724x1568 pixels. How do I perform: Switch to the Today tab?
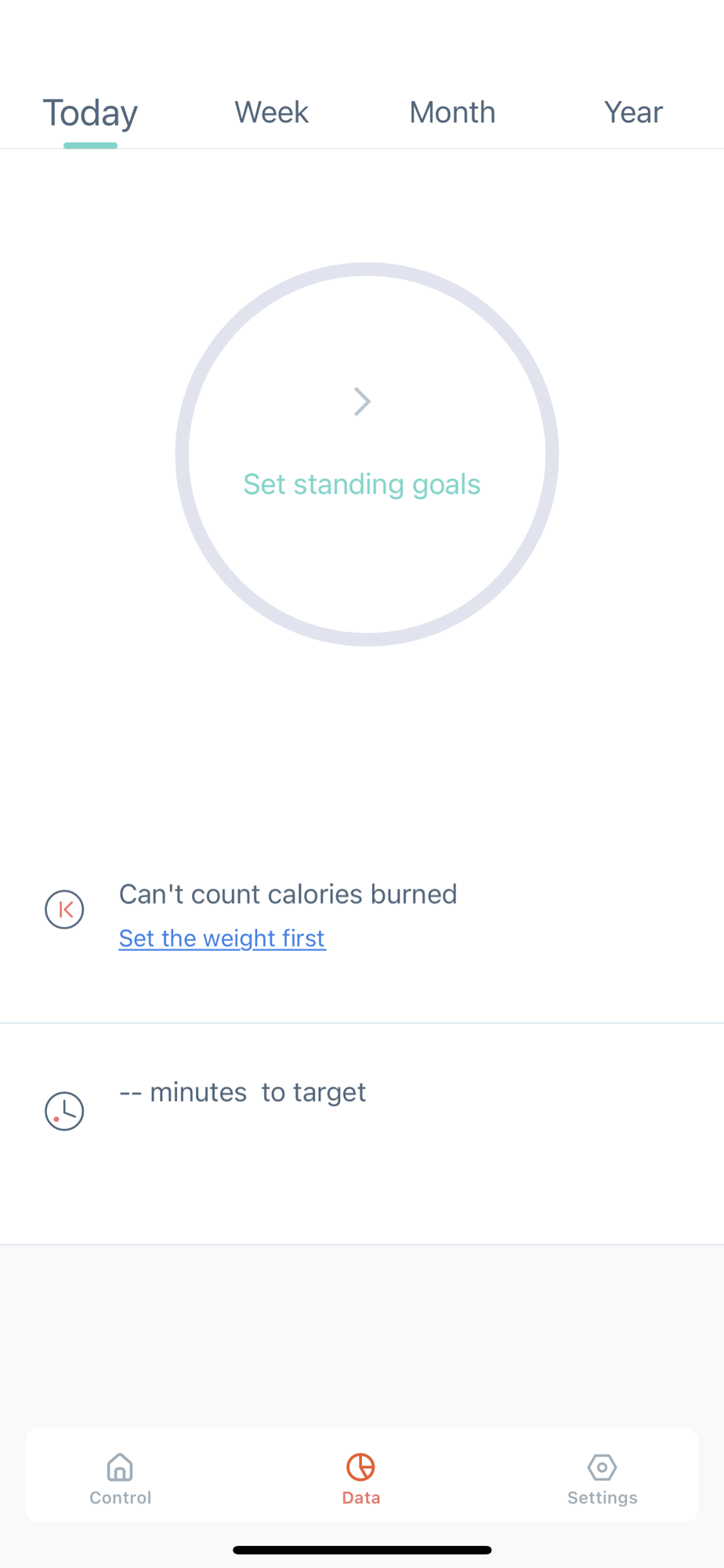pyautogui.click(x=90, y=113)
